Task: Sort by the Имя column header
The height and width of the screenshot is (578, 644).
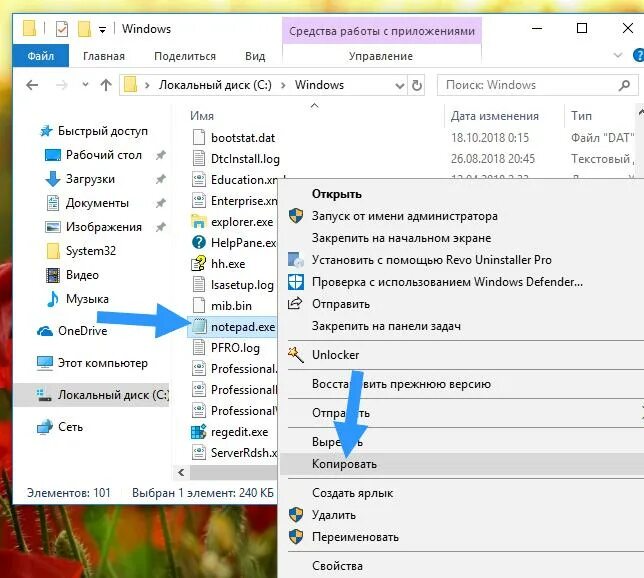Action: (x=202, y=116)
